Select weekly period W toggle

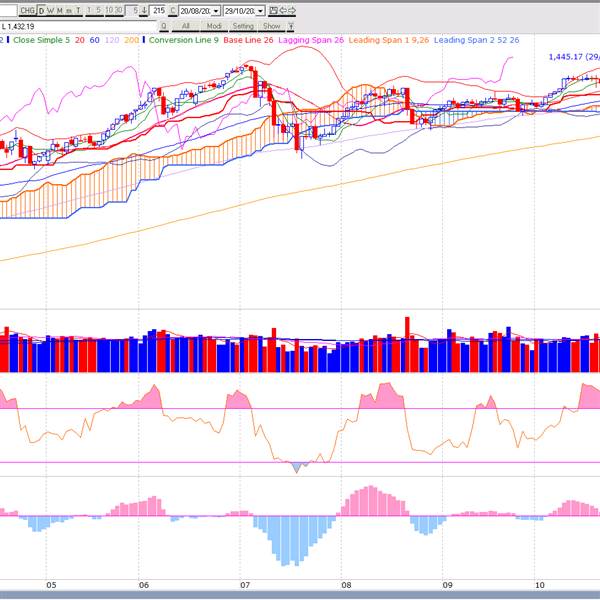[51, 11]
